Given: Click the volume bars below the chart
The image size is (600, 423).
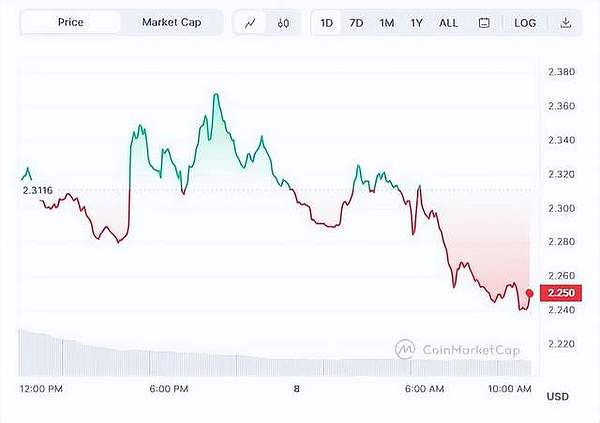Looking at the screenshot, I should click(x=200, y=358).
